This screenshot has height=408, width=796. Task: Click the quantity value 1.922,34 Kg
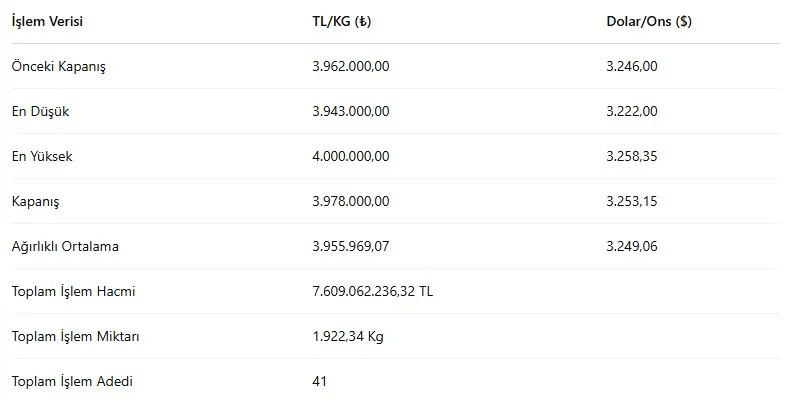pyautogui.click(x=348, y=336)
